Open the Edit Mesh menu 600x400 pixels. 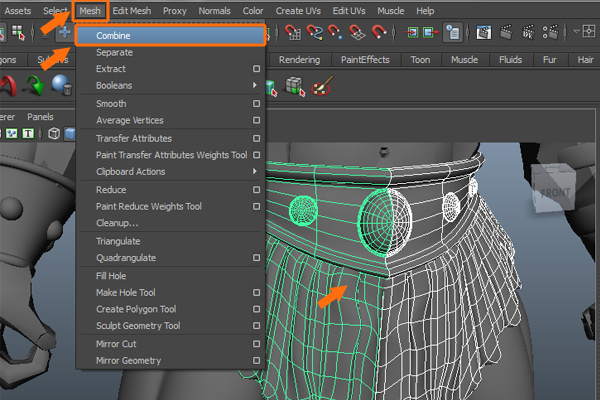point(133,10)
